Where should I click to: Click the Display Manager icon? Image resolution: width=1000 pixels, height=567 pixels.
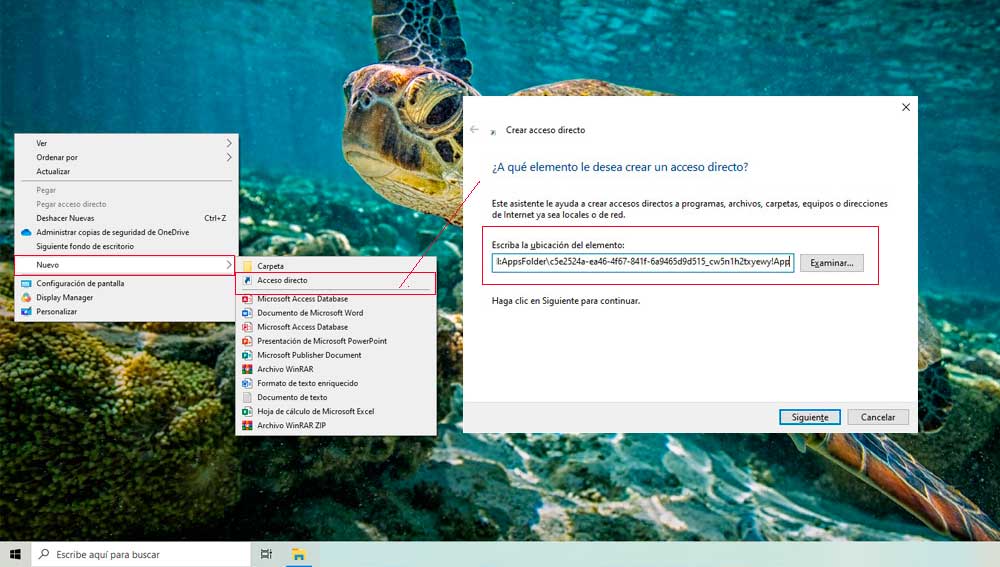point(26,297)
